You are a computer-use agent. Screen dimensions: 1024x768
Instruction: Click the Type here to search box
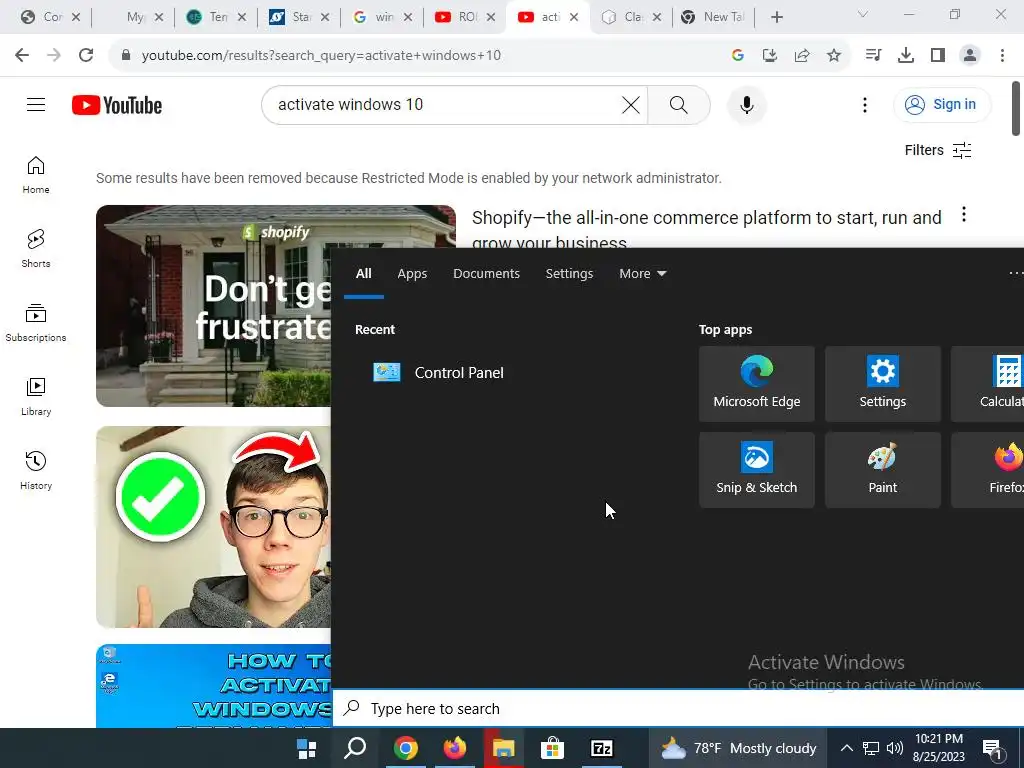click(x=679, y=709)
